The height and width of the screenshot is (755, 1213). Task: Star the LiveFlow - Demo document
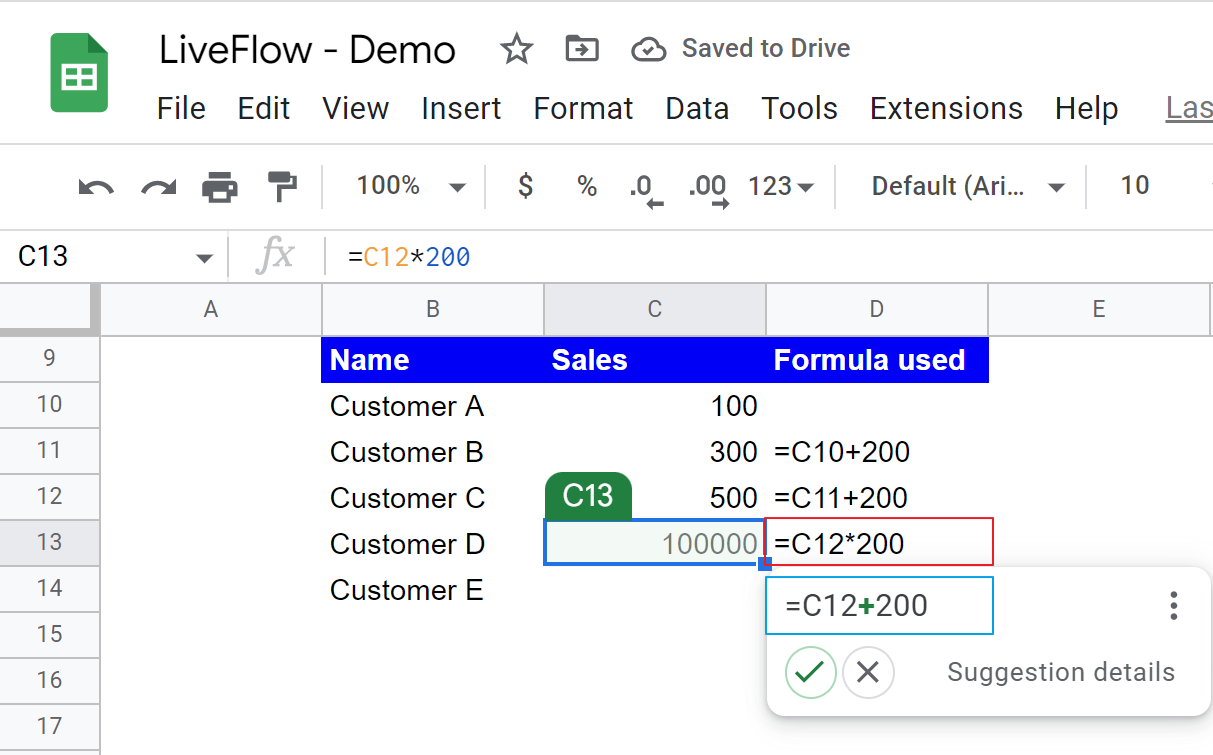516,49
